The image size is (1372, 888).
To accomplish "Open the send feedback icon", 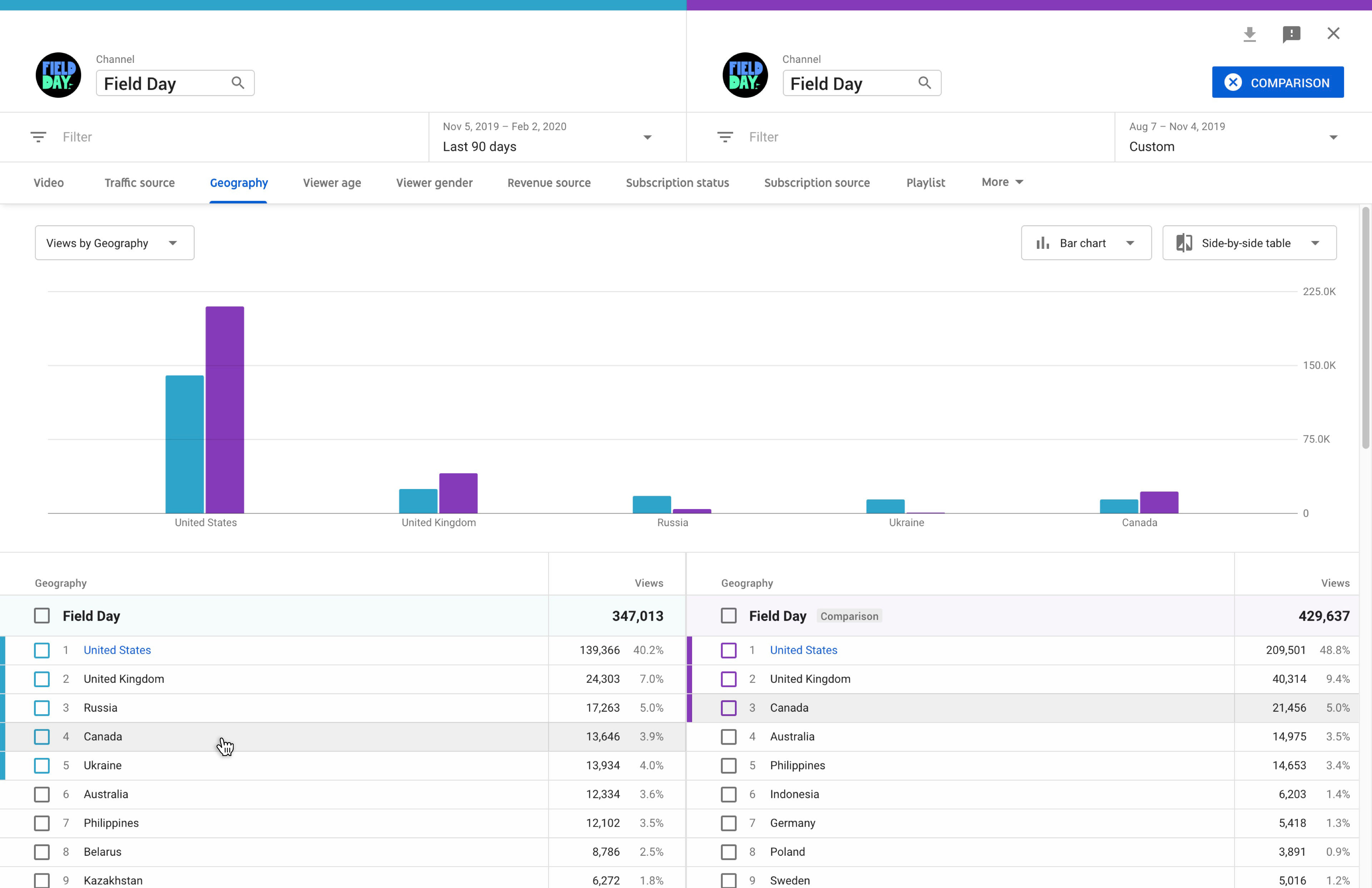I will coord(1291,35).
